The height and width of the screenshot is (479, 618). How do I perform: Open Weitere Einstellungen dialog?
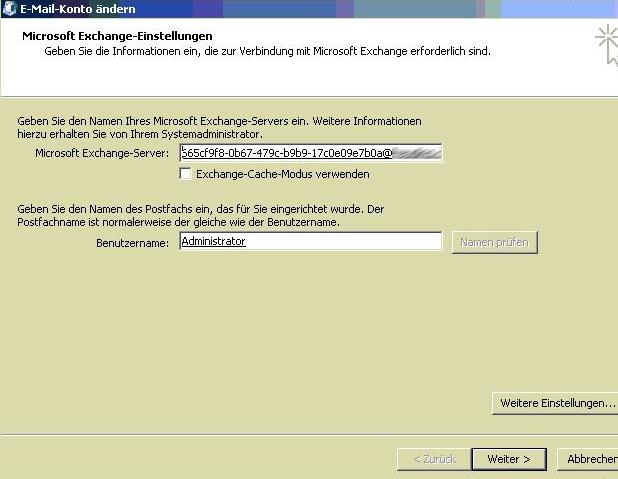pyautogui.click(x=555, y=403)
